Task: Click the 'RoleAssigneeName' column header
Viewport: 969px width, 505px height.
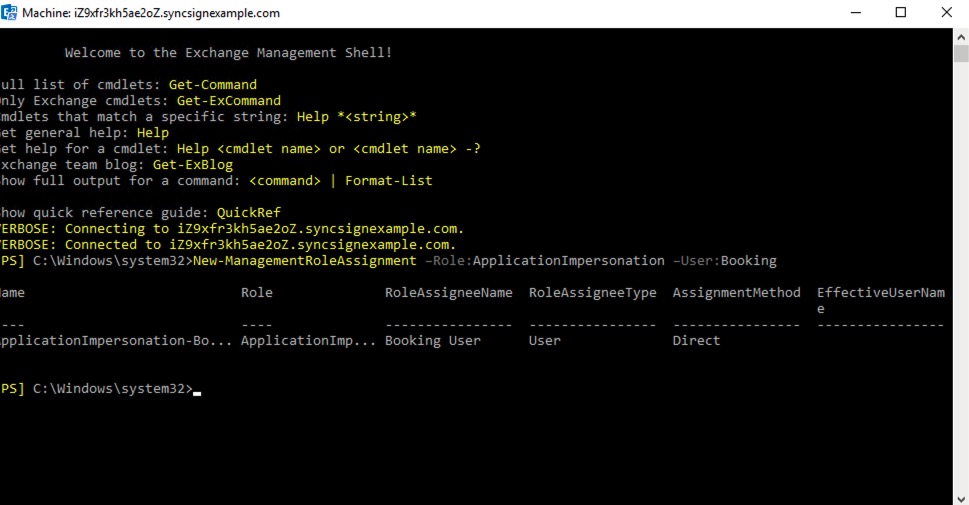Action: (x=449, y=293)
